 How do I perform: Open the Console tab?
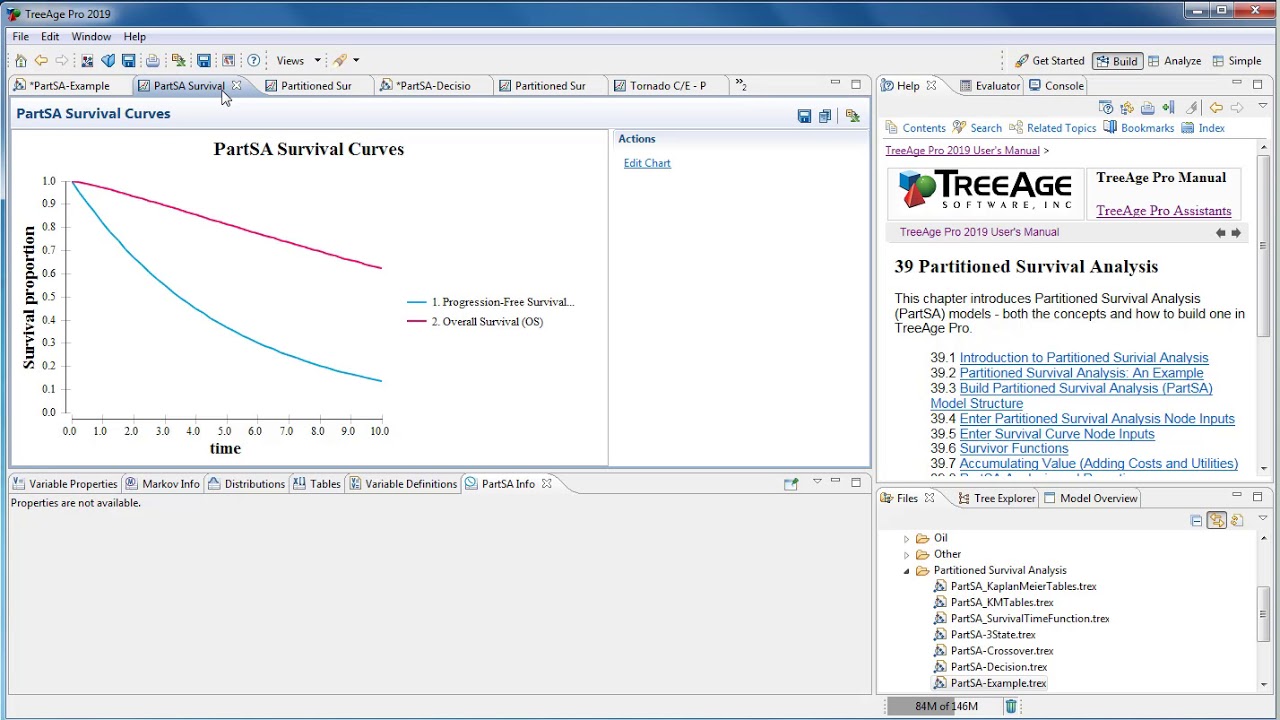pyautogui.click(x=1056, y=86)
